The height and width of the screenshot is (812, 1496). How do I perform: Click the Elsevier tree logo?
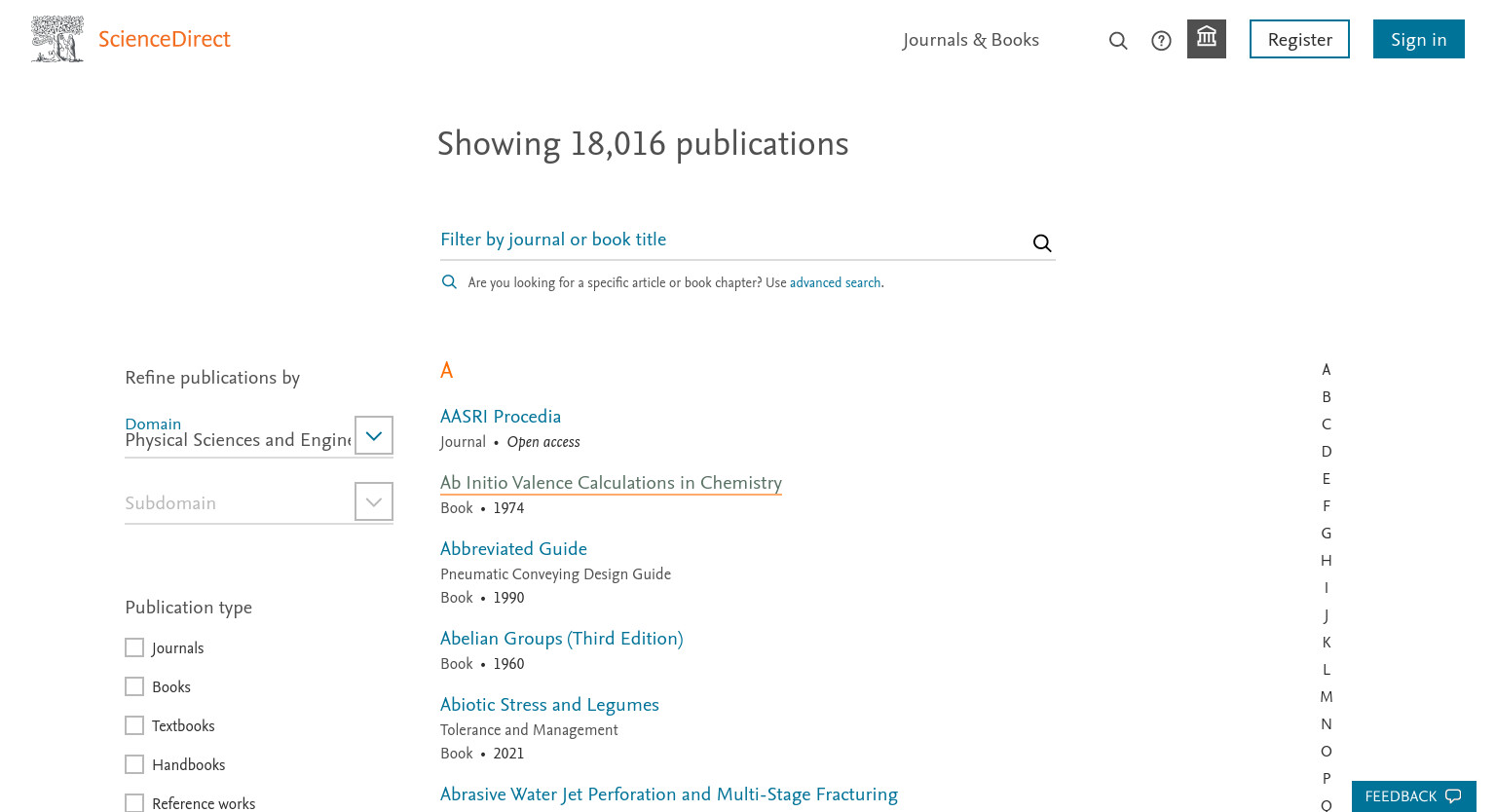point(57,39)
